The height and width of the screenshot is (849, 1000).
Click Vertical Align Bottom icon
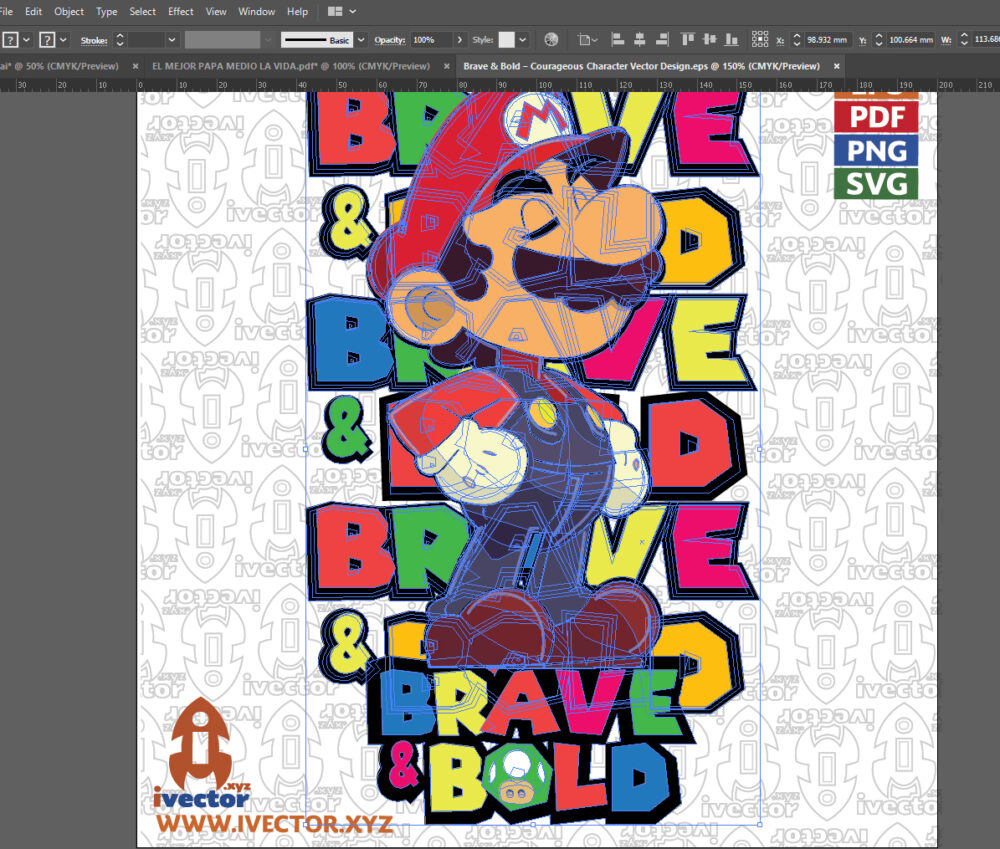pos(732,40)
